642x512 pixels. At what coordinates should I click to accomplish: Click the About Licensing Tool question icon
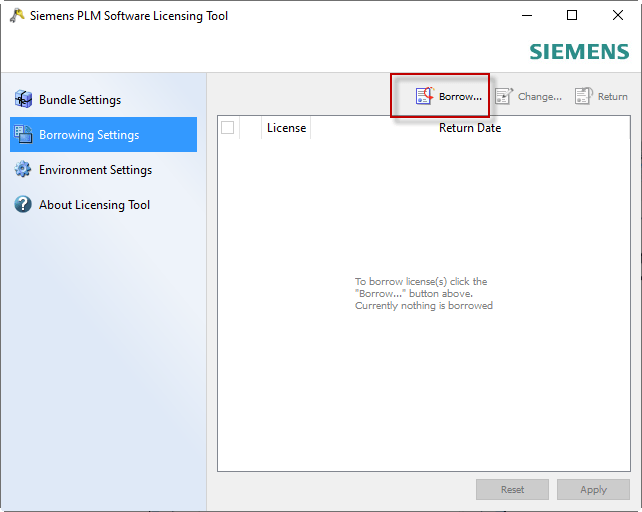pos(23,204)
